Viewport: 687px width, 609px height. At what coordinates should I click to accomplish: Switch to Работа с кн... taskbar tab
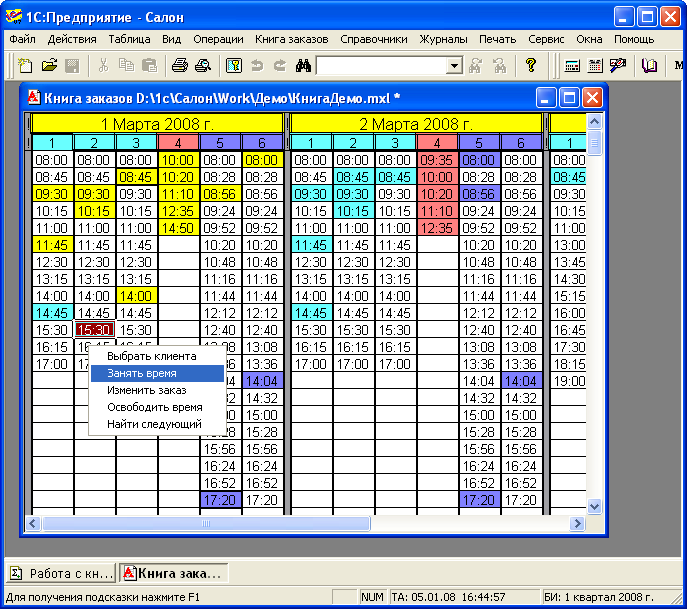coord(61,573)
